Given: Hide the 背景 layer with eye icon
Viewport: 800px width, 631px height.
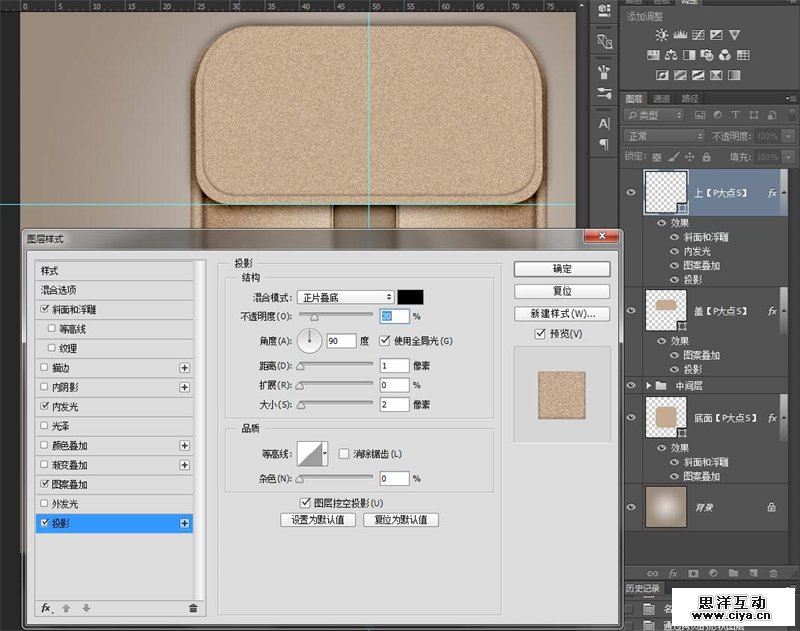Looking at the screenshot, I should pos(631,507).
